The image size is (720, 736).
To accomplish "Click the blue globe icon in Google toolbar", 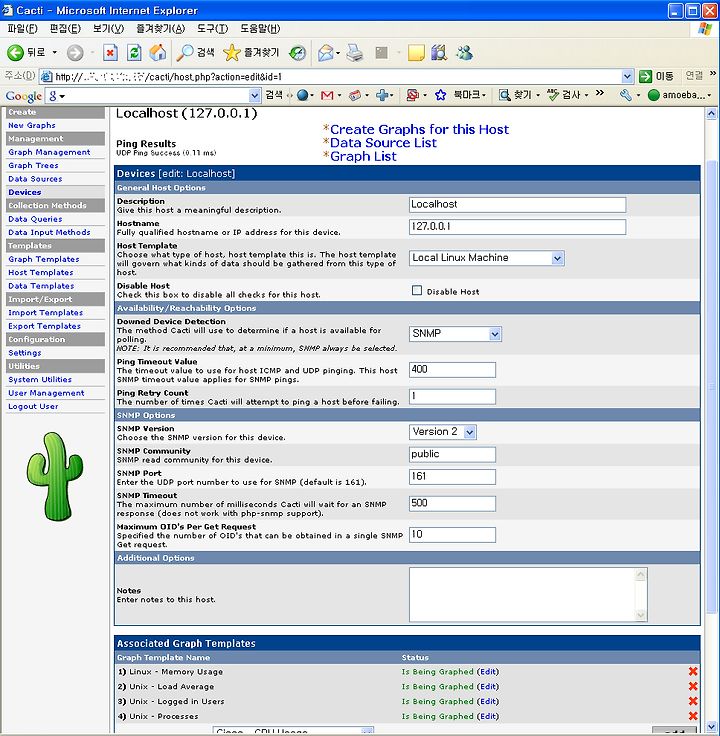I will click(303, 95).
